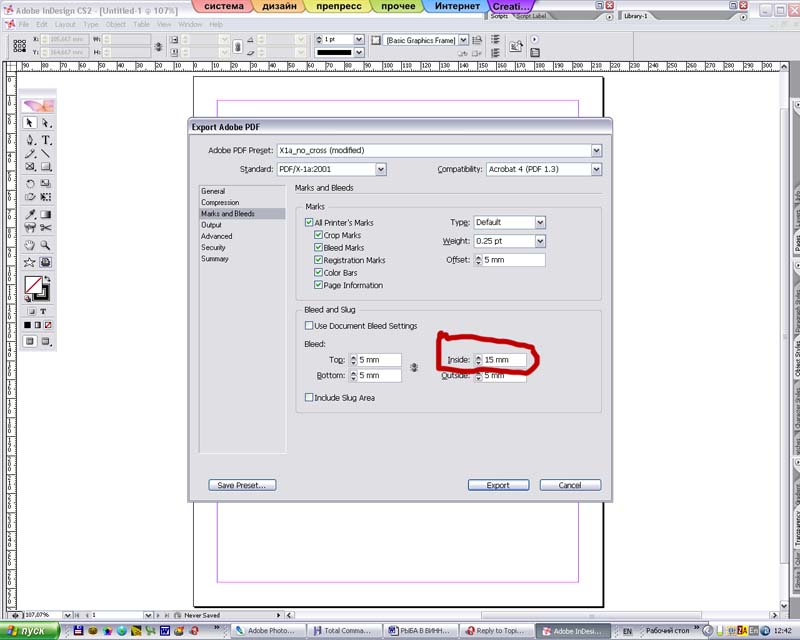Toggle All Printer's Marks checkbox
Viewport: 800px width, 640px height.
click(x=309, y=223)
